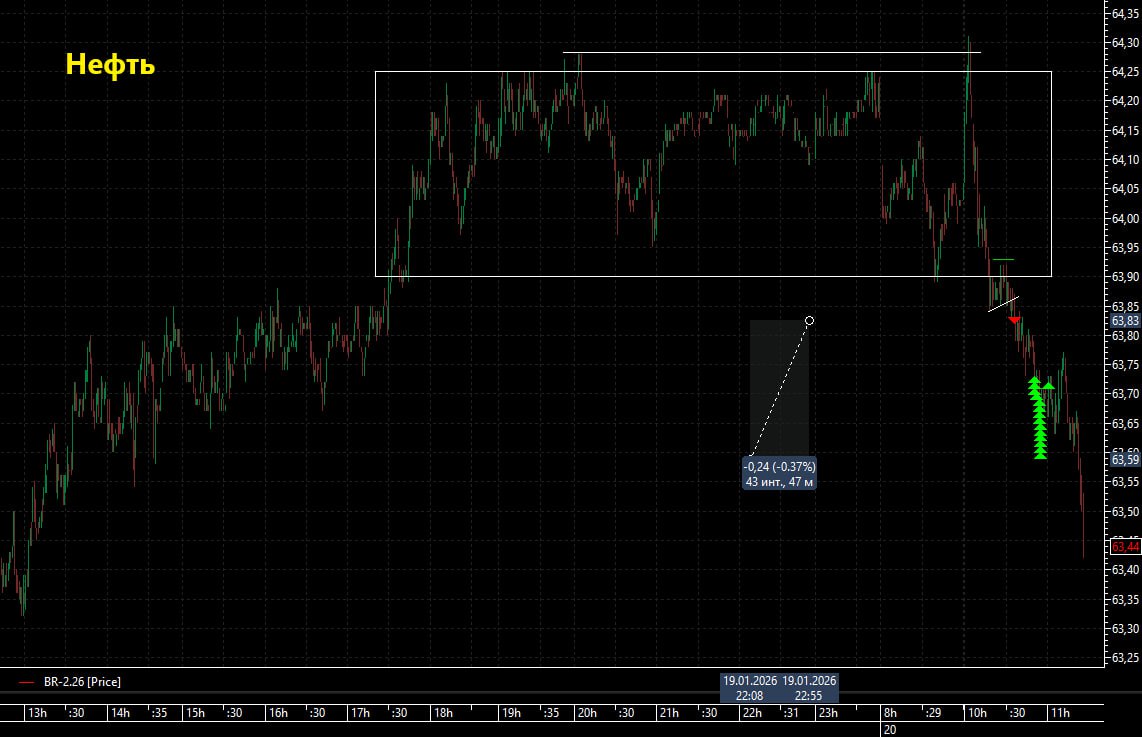Select the short white slanted trendline

coord(1003,304)
